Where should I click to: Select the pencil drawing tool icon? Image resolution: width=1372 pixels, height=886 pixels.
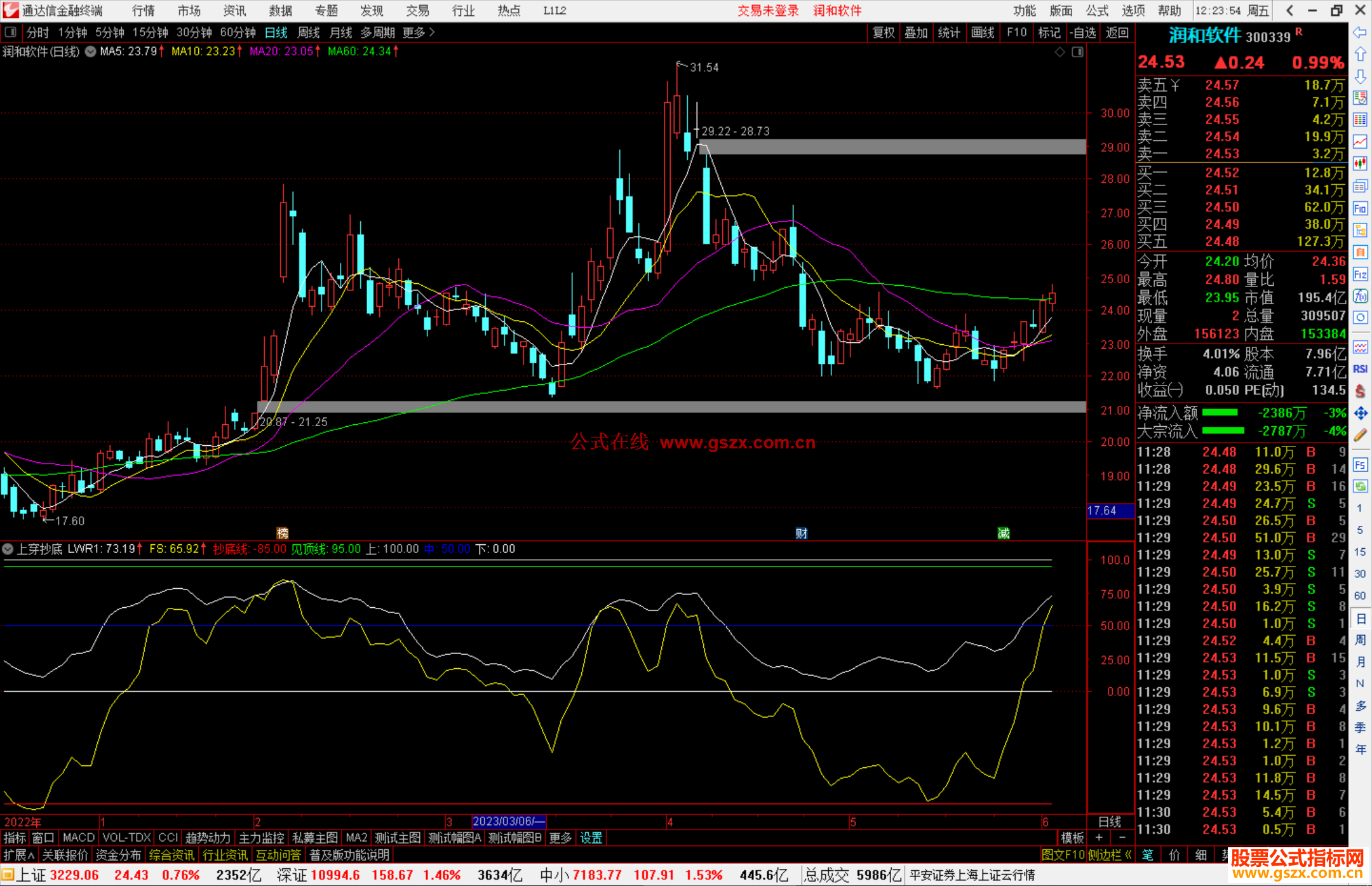[1360, 436]
